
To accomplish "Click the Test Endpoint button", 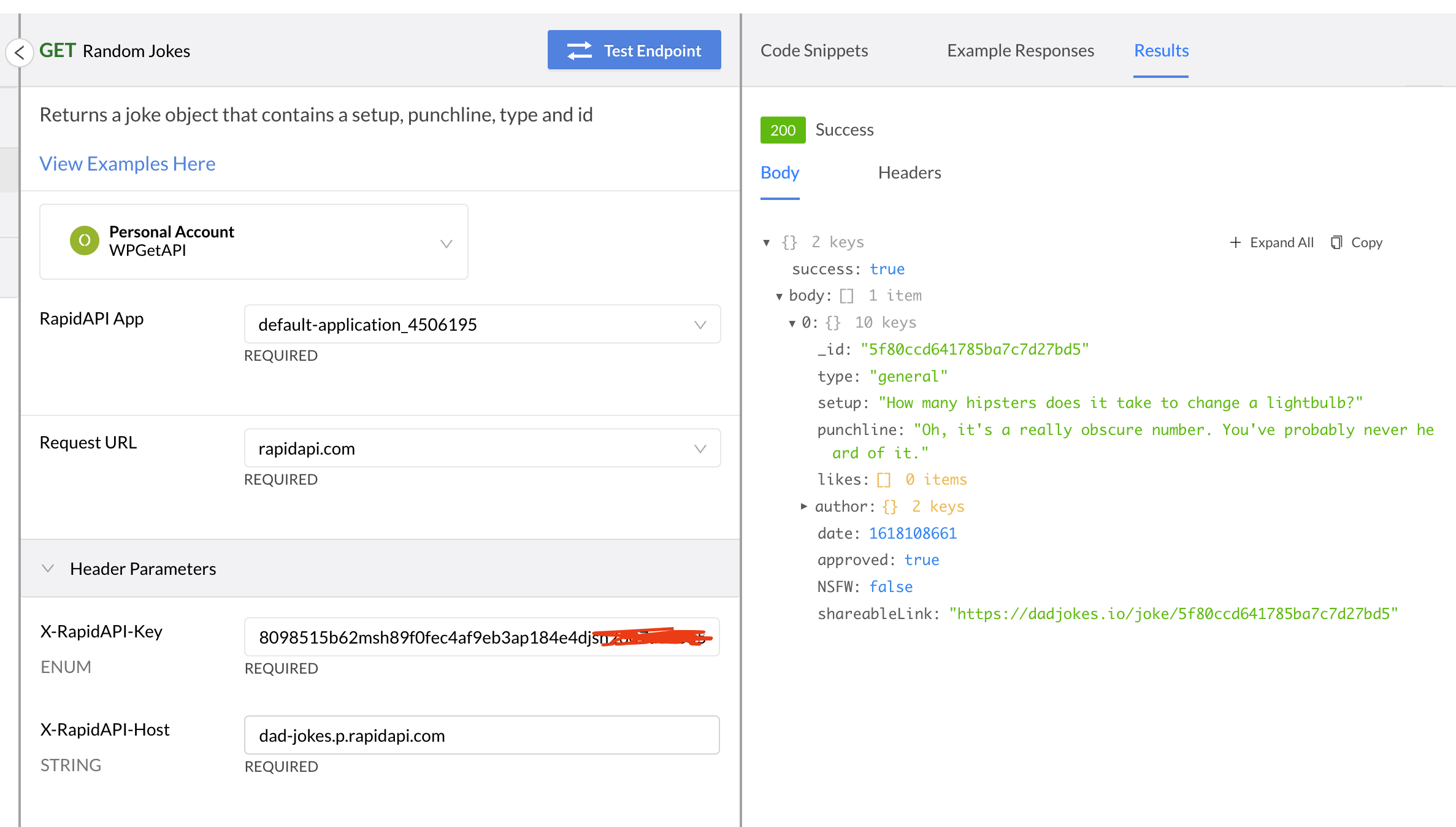I will click(x=635, y=50).
